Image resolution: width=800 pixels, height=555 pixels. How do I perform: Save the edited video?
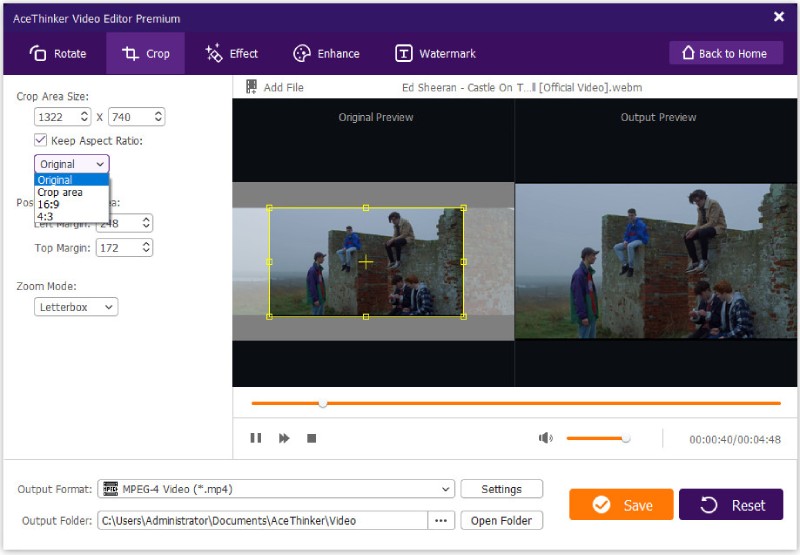[x=621, y=504]
